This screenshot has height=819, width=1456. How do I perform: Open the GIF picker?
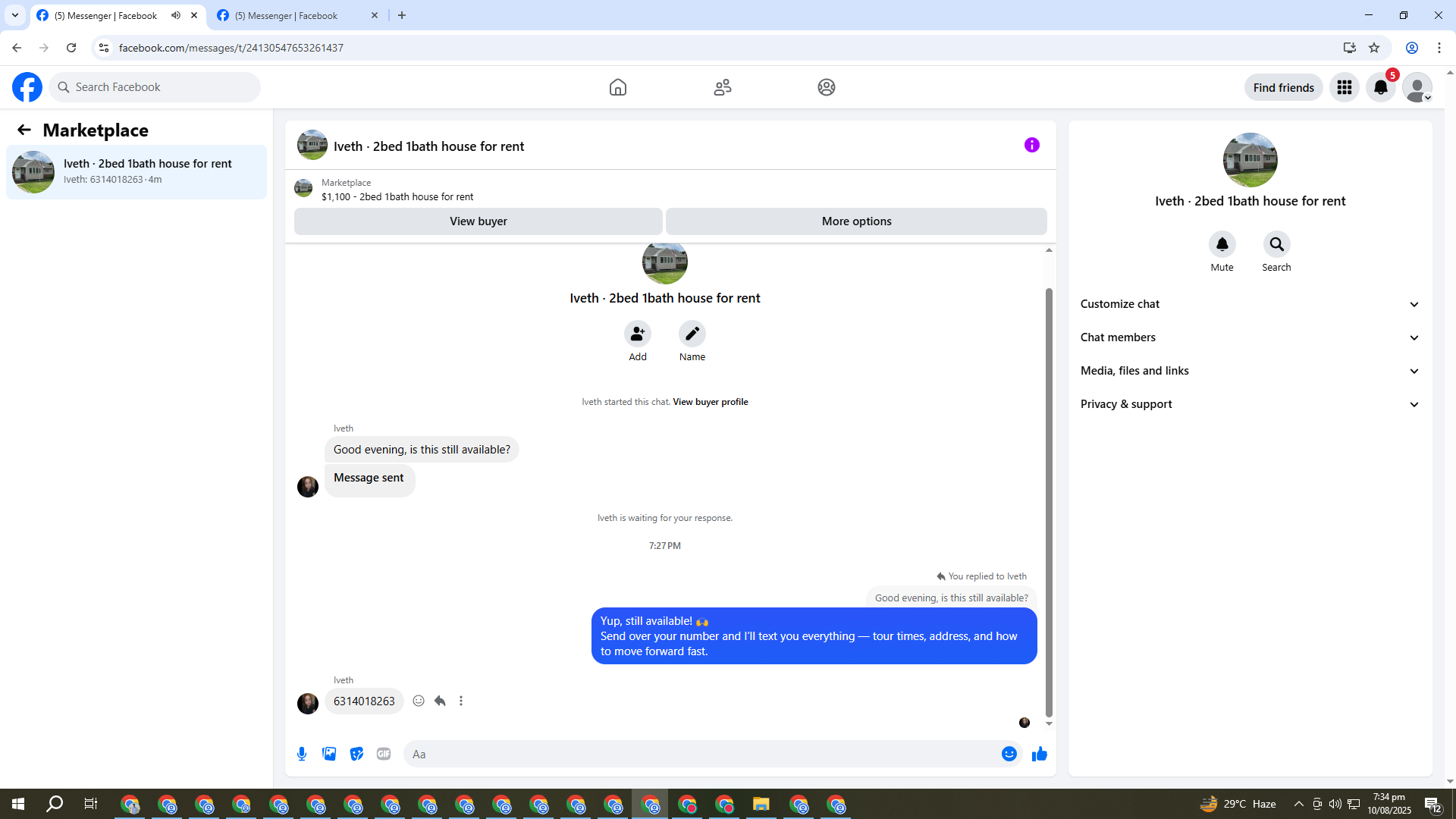point(384,754)
